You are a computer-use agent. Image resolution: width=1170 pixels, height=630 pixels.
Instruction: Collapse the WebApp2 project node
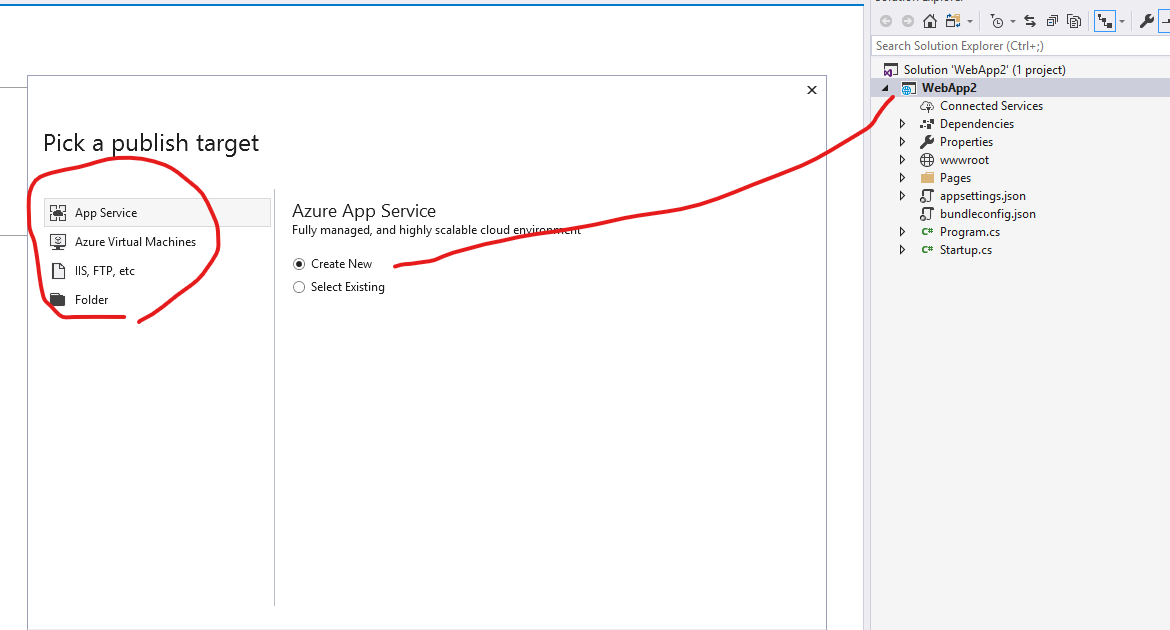click(x=885, y=87)
